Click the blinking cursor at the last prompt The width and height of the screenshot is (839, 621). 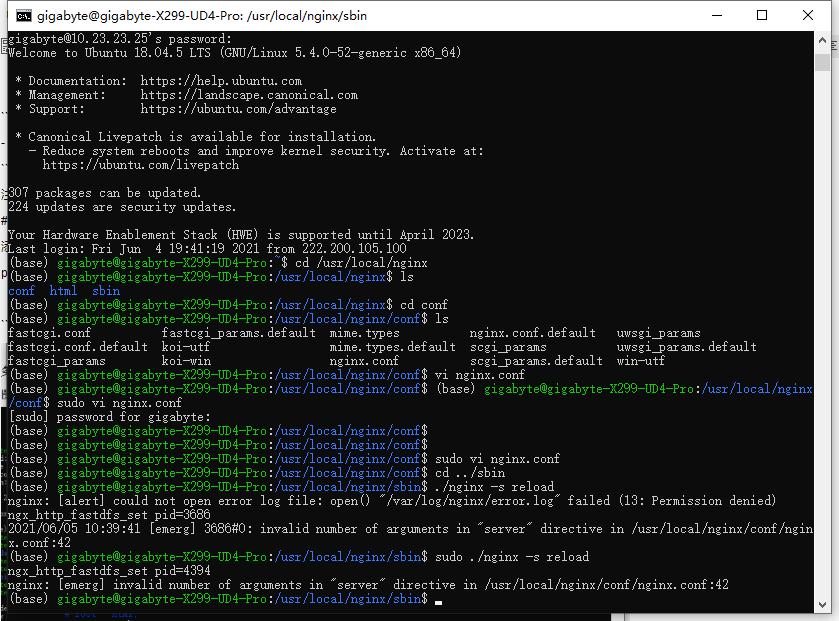439,602
